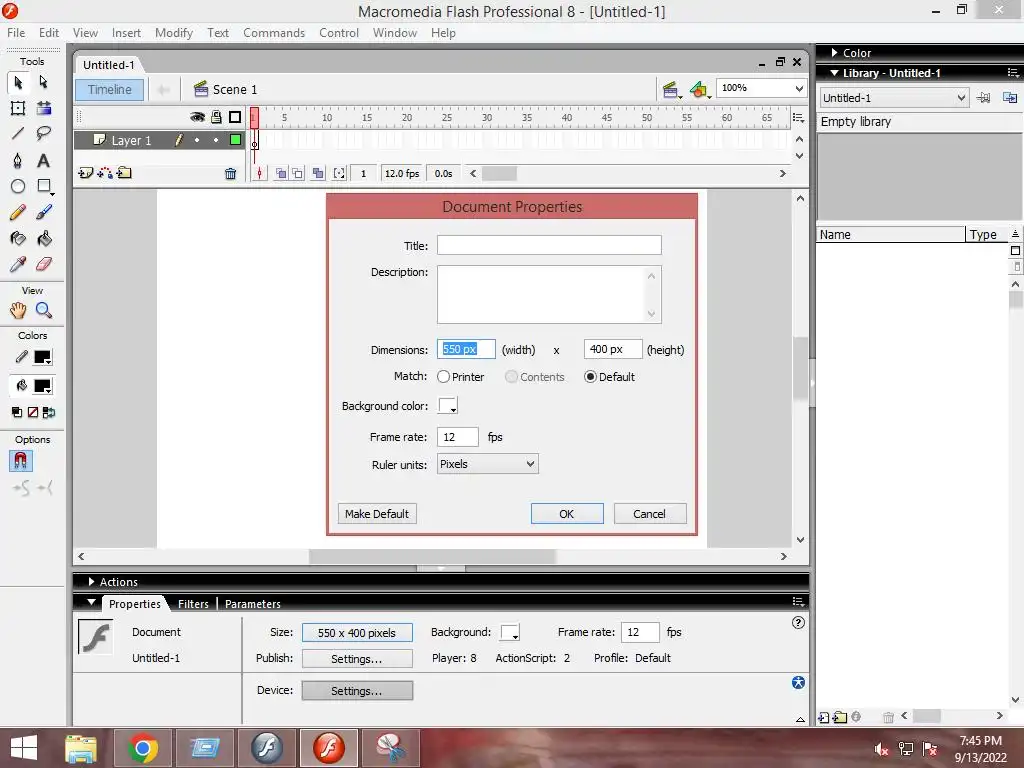Click the Edit Symbols icon
The width and height of the screenshot is (1024, 768).
(699, 89)
